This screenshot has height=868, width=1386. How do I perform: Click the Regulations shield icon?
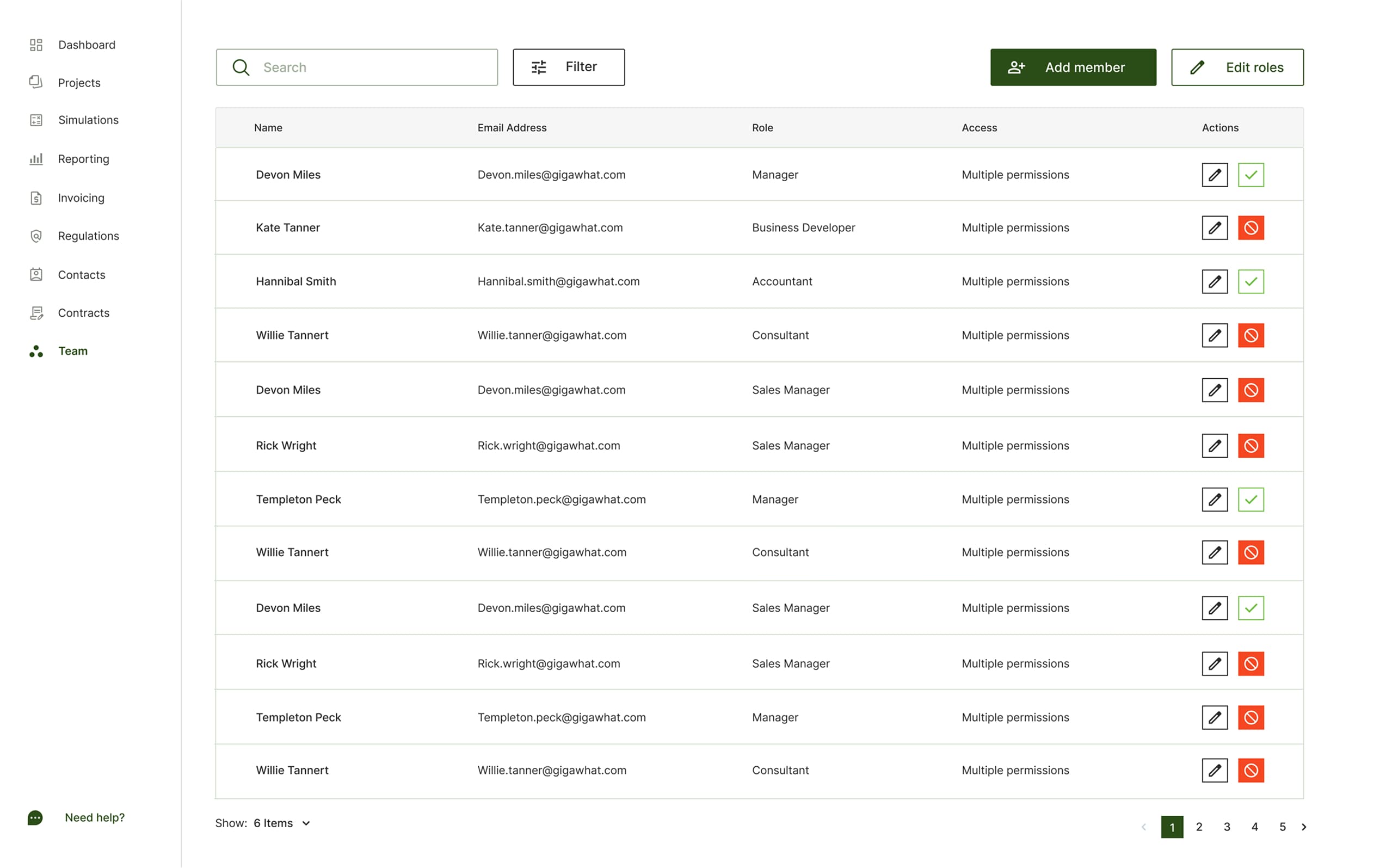point(36,236)
